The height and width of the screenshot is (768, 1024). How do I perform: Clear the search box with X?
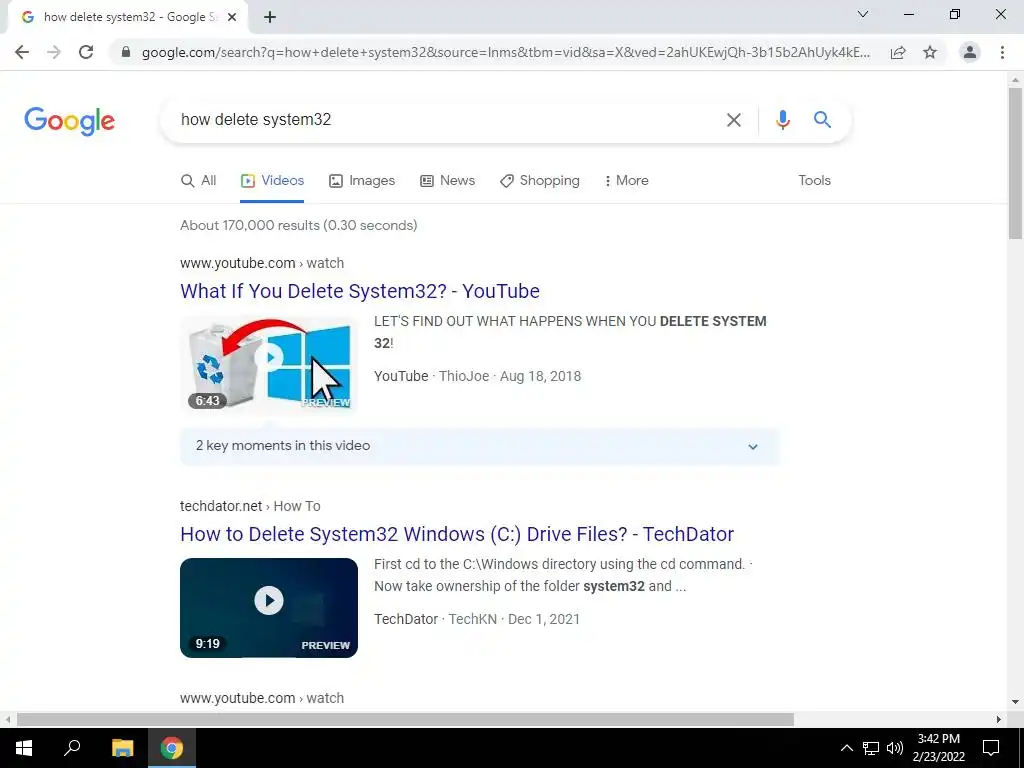(734, 120)
